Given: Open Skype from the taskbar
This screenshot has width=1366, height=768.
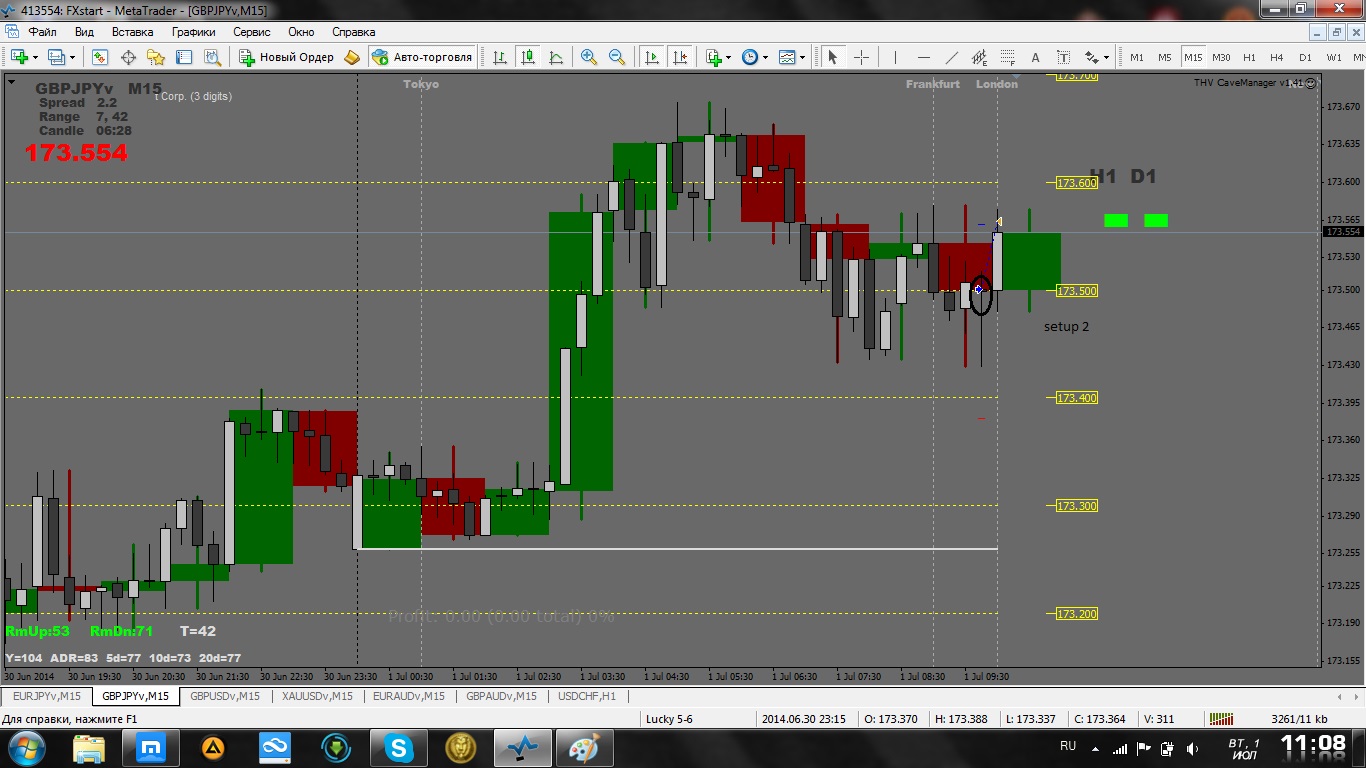Looking at the screenshot, I should tap(399, 747).
